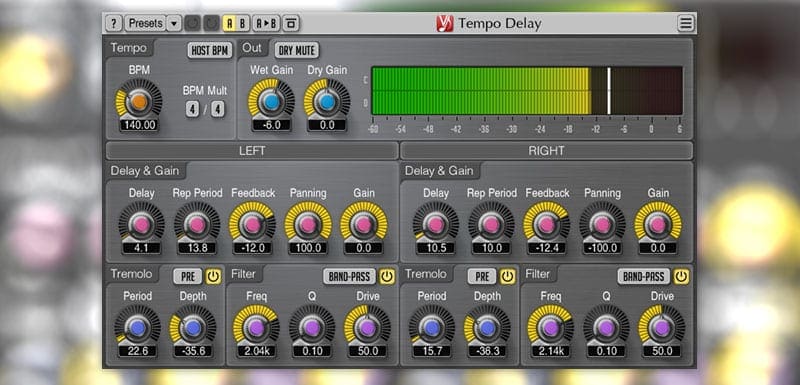This screenshot has width=800, height=385.
Task: Edit the left Rep Period value 13.8
Action: pyautogui.click(x=197, y=248)
